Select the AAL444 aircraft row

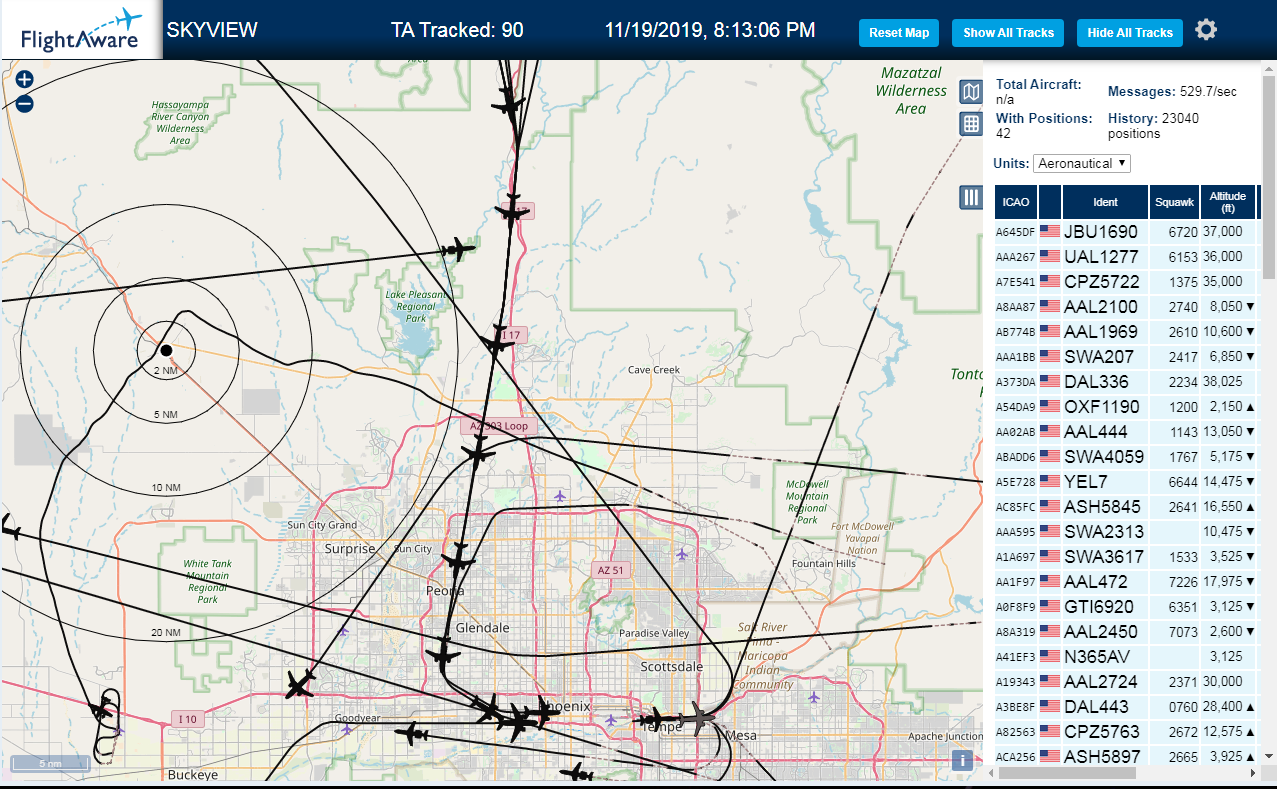point(1126,432)
